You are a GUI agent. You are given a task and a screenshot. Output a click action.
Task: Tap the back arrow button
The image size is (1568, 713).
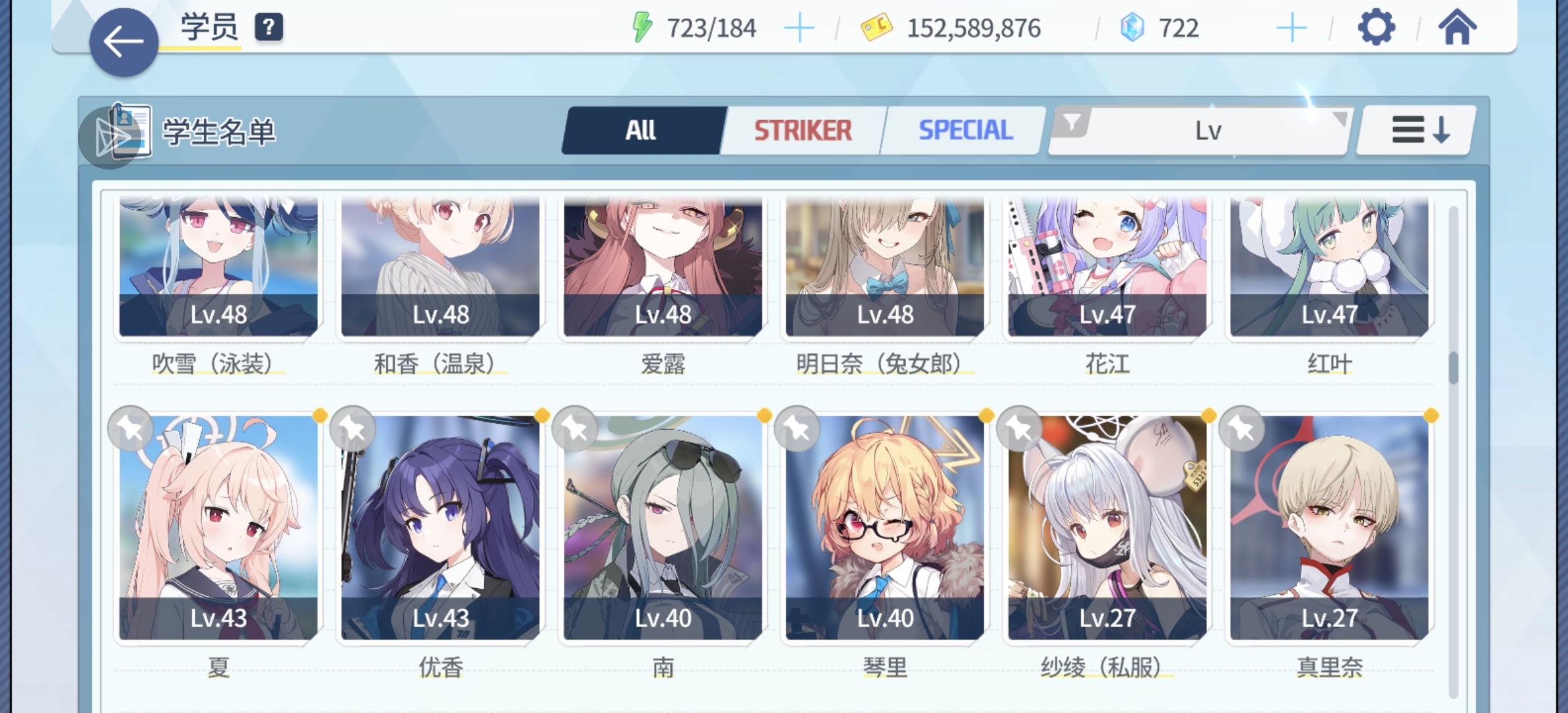123,42
